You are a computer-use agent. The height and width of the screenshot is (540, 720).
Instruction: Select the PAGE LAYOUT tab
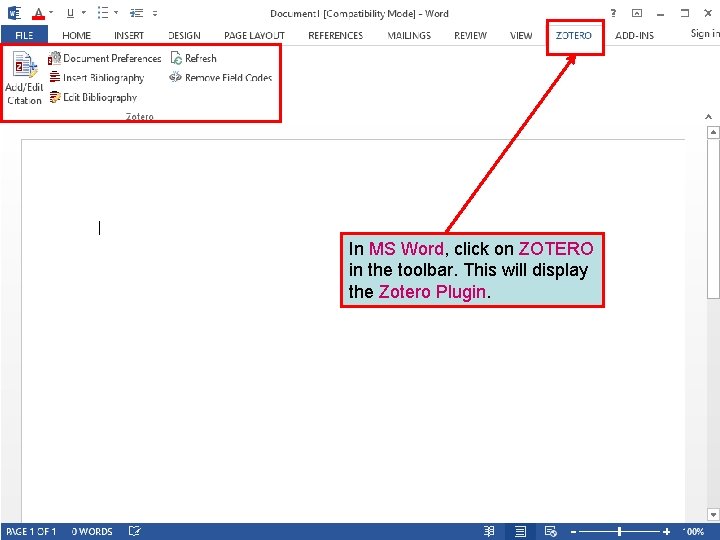click(254, 35)
